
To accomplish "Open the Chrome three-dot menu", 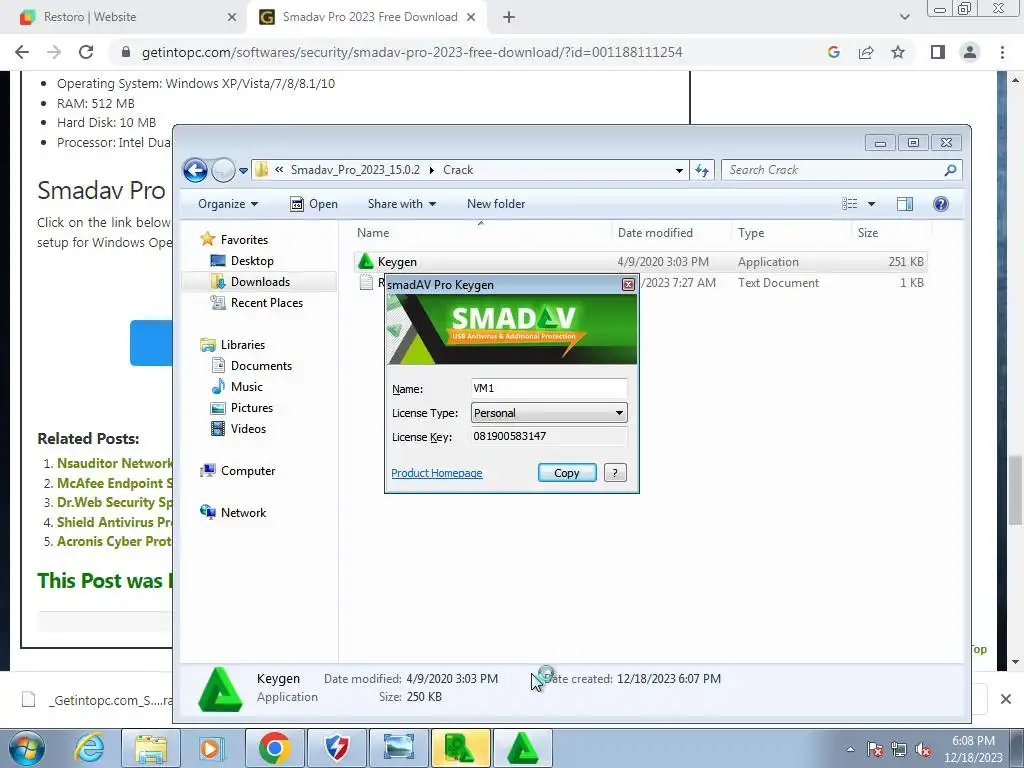I will point(1002,52).
